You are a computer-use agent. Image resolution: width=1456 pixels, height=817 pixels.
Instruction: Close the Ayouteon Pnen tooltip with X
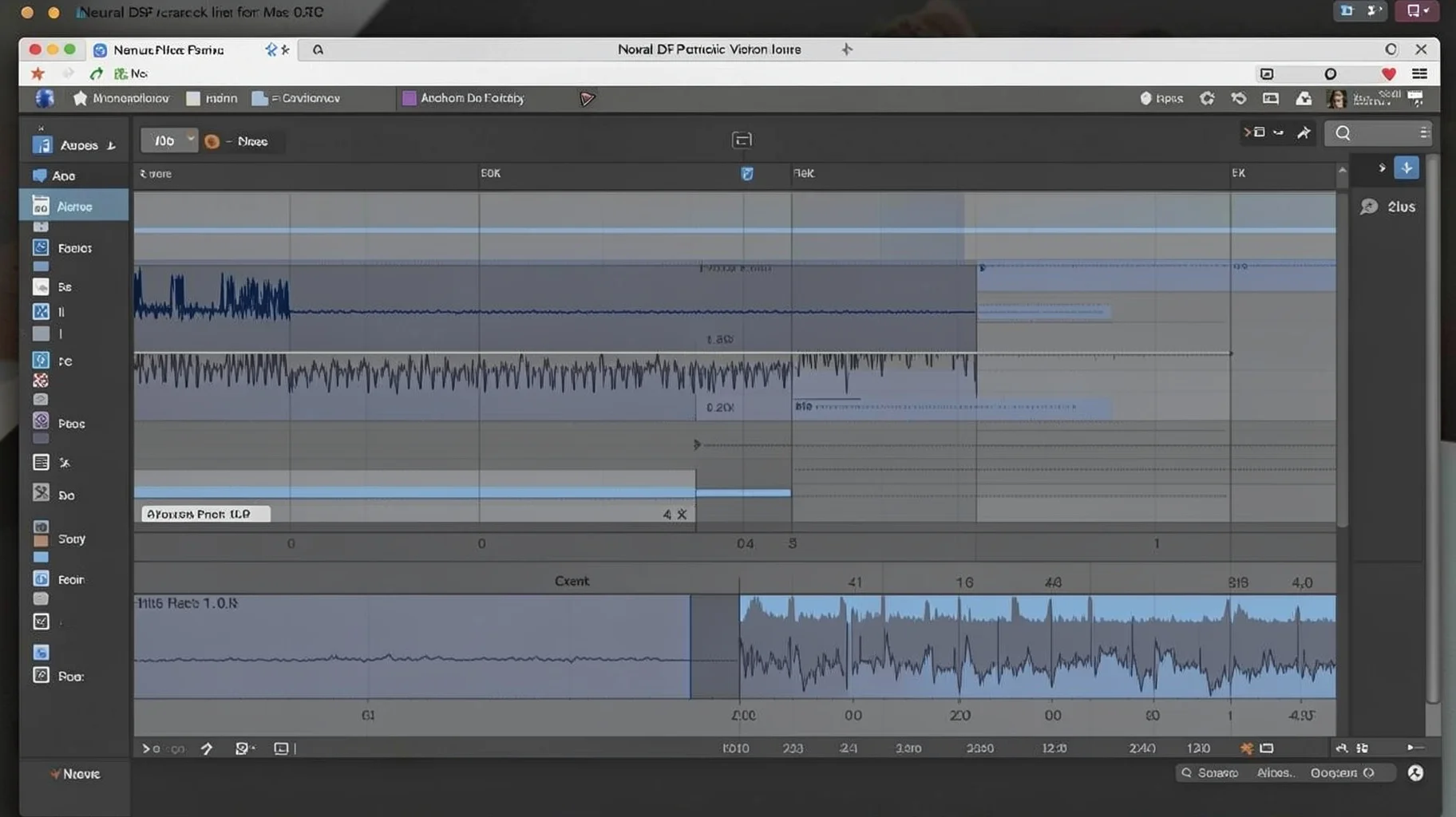point(681,515)
